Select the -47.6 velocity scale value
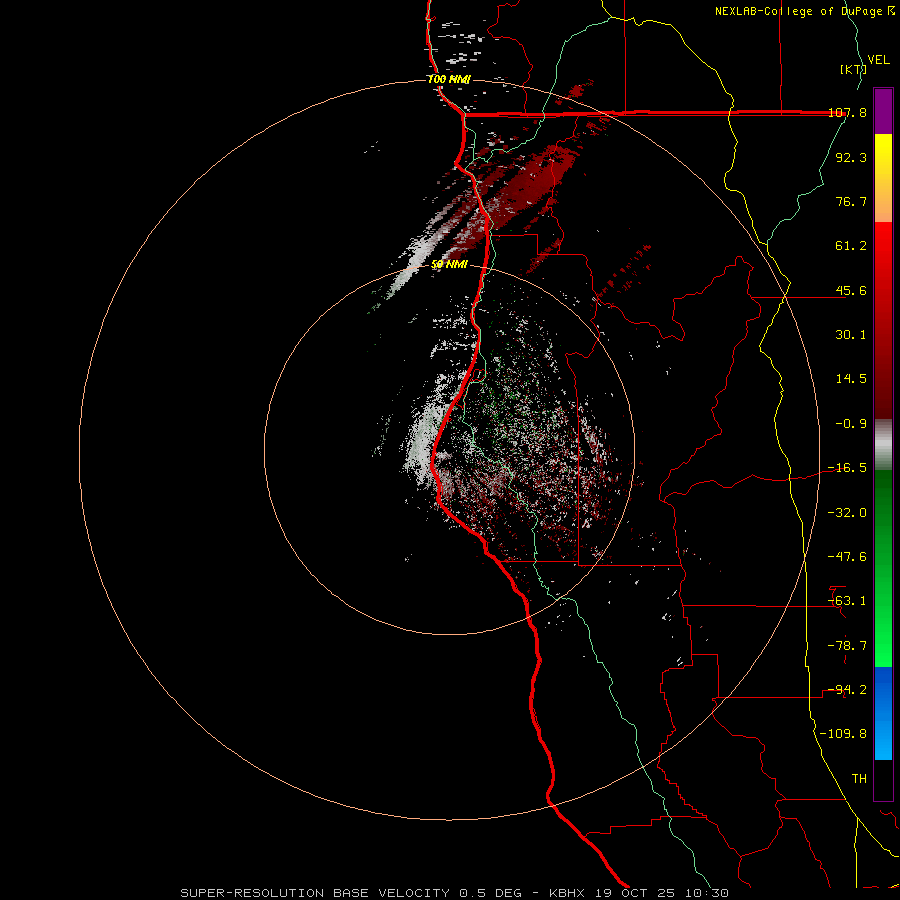This screenshot has height=900, width=900. tap(847, 557)
